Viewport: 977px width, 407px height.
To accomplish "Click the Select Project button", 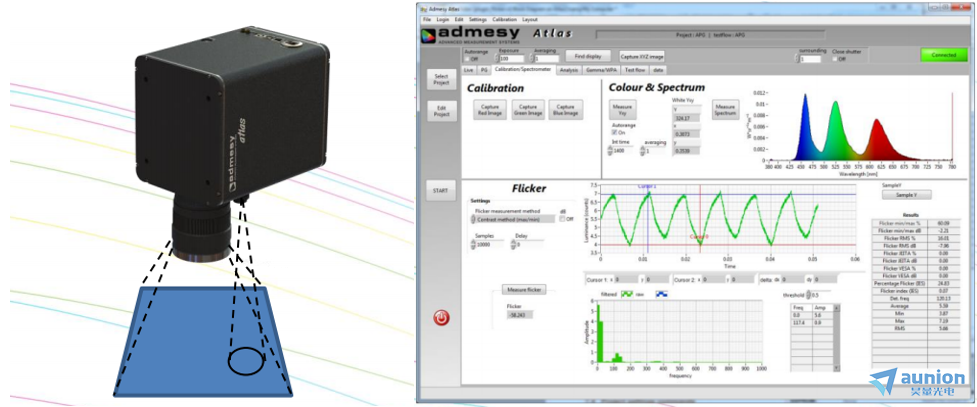I will [x=441, y=79].
